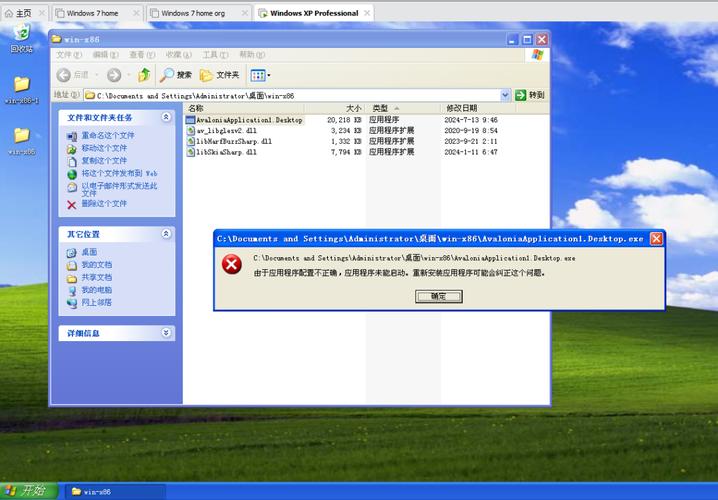This screenshot has width=718, height=500.
Task: Click 20,218 KB size cell
Action: (x=344, y=120)
